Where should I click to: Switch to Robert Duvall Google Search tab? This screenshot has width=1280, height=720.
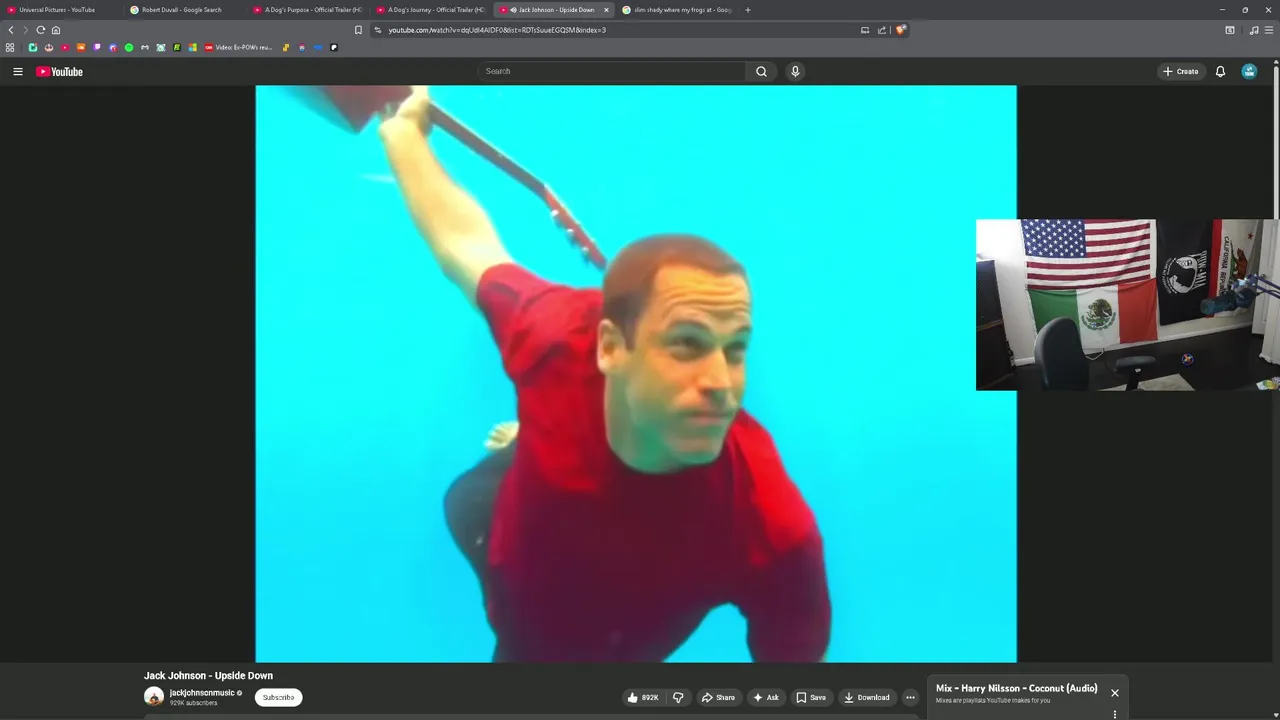click(184, 10)
